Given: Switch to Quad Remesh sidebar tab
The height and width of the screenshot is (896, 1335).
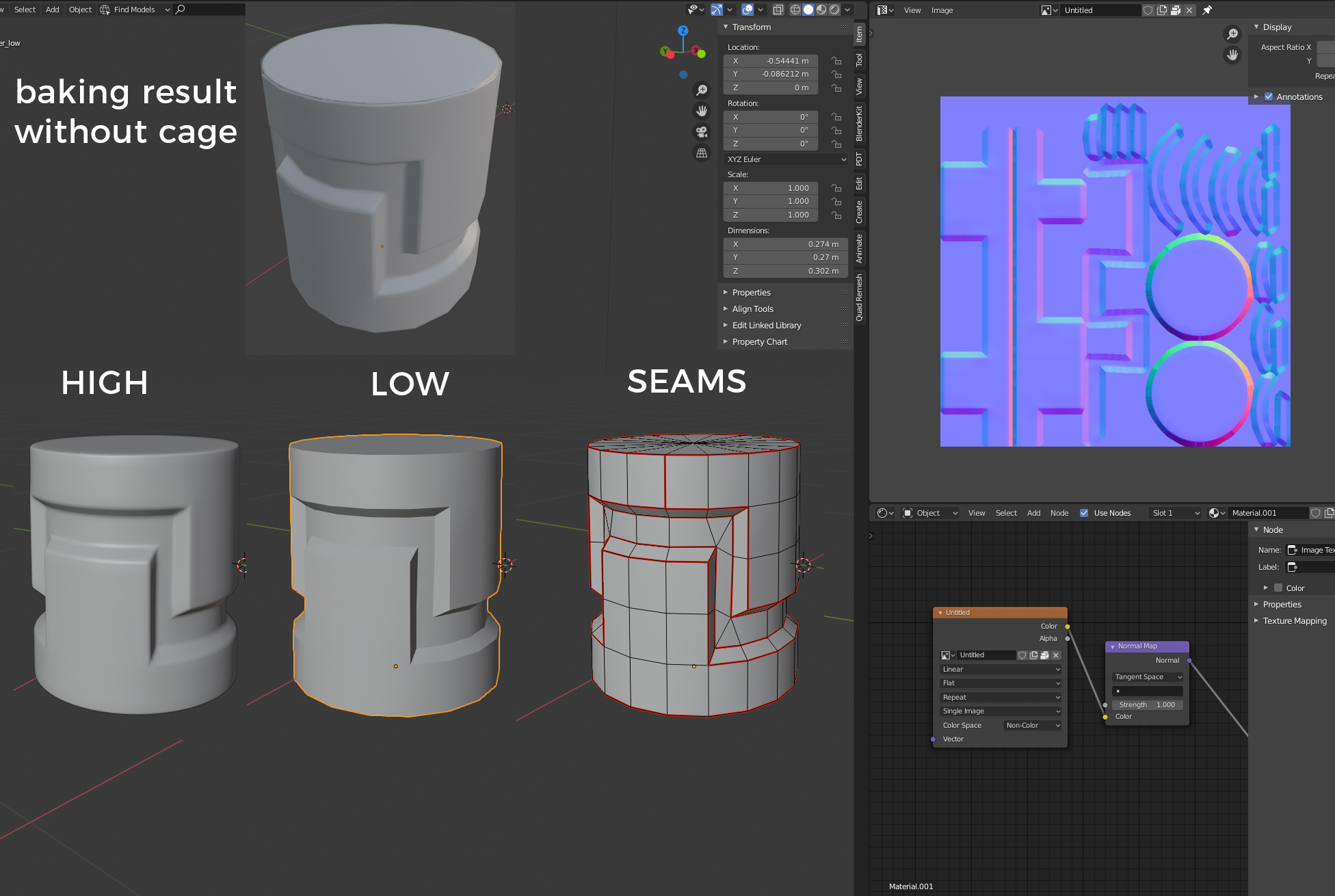Looking at the screenshot, I should click(860, 298).
